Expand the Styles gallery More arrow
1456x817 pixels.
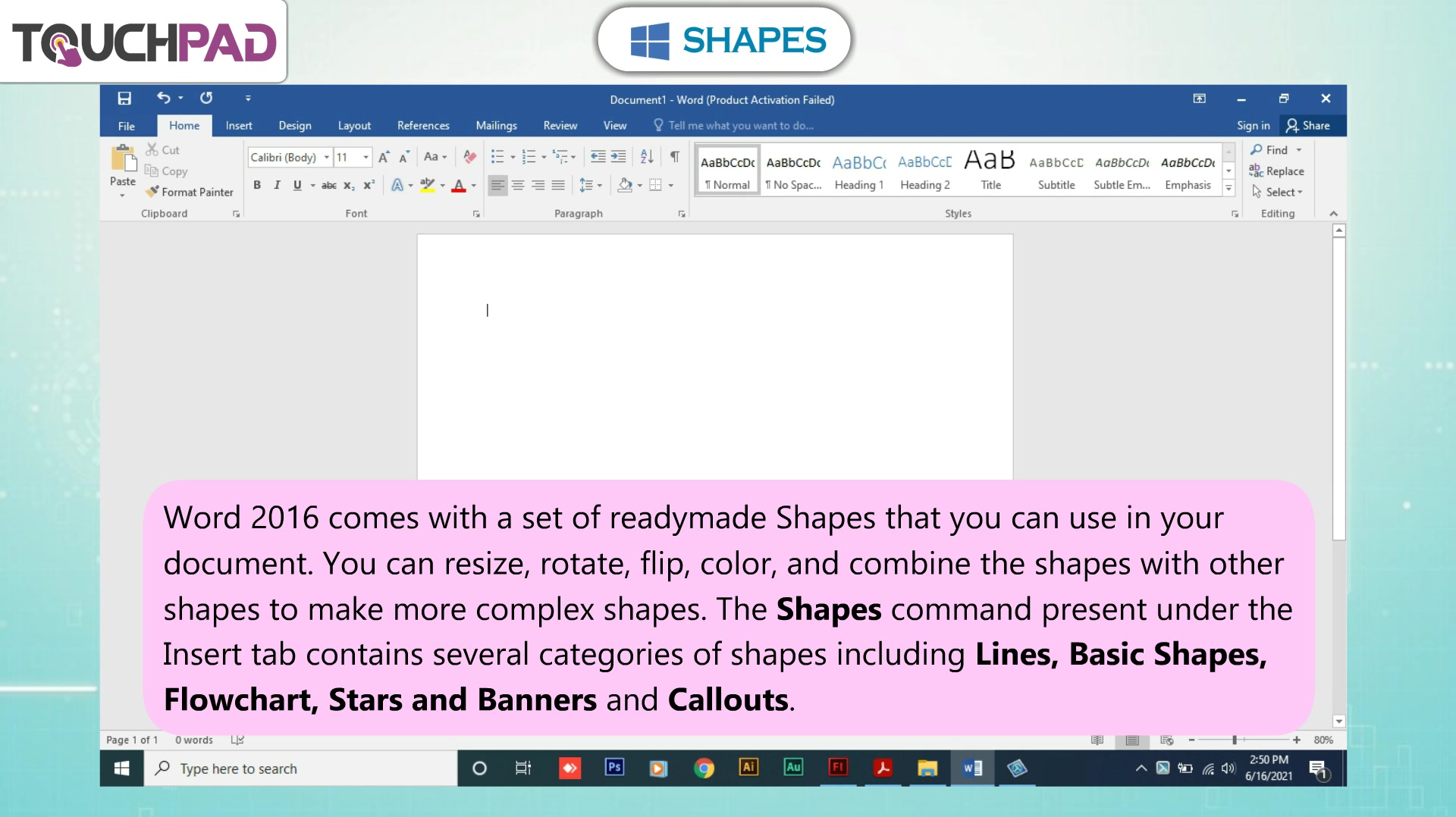(x=1229, y=188)
